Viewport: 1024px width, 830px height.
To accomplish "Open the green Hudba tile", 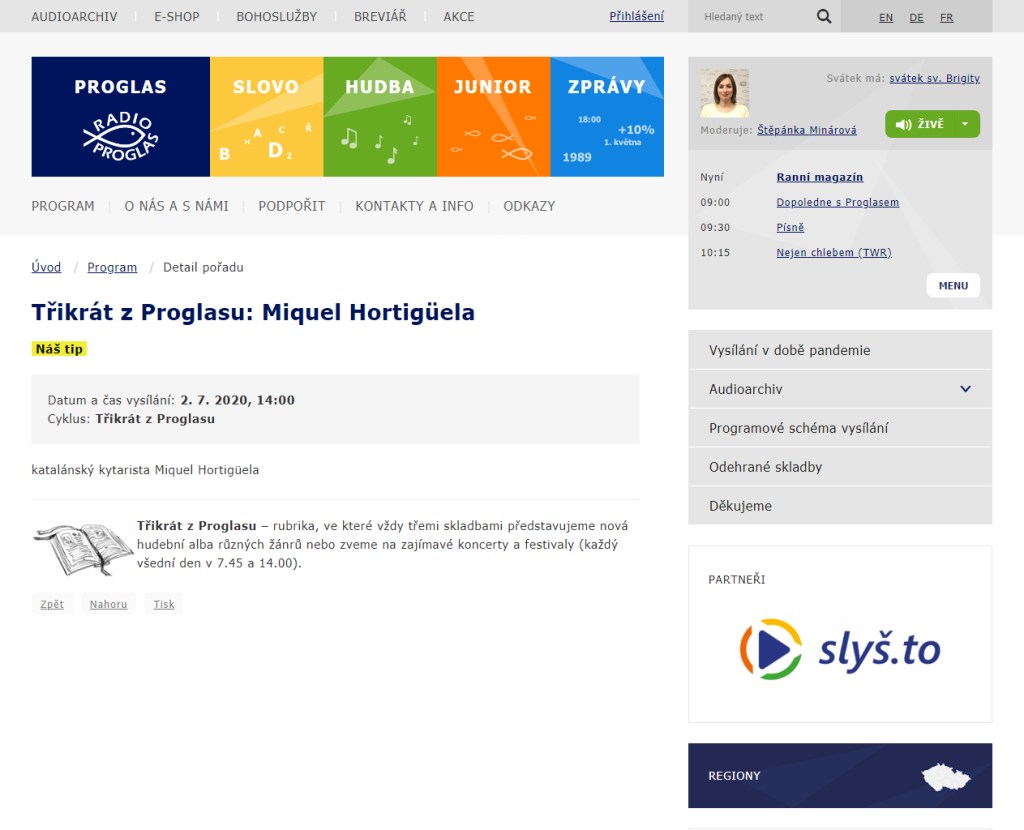I will (x=380, y=117).
